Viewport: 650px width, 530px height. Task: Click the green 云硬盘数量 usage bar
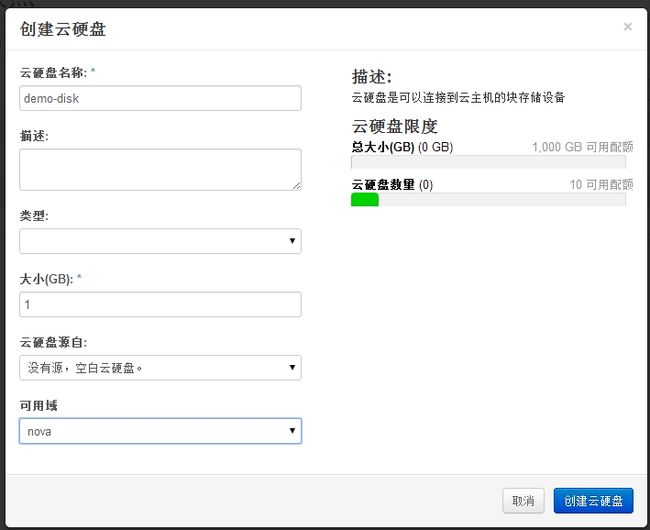tap(365, 200)
